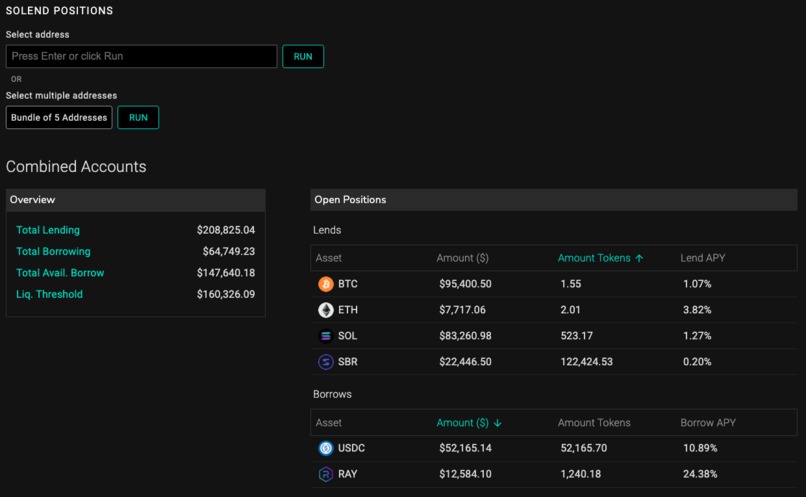The image size is (806, 497).
Task: Click the $95,400.50 BTC amount
Action: pos(465,284)
